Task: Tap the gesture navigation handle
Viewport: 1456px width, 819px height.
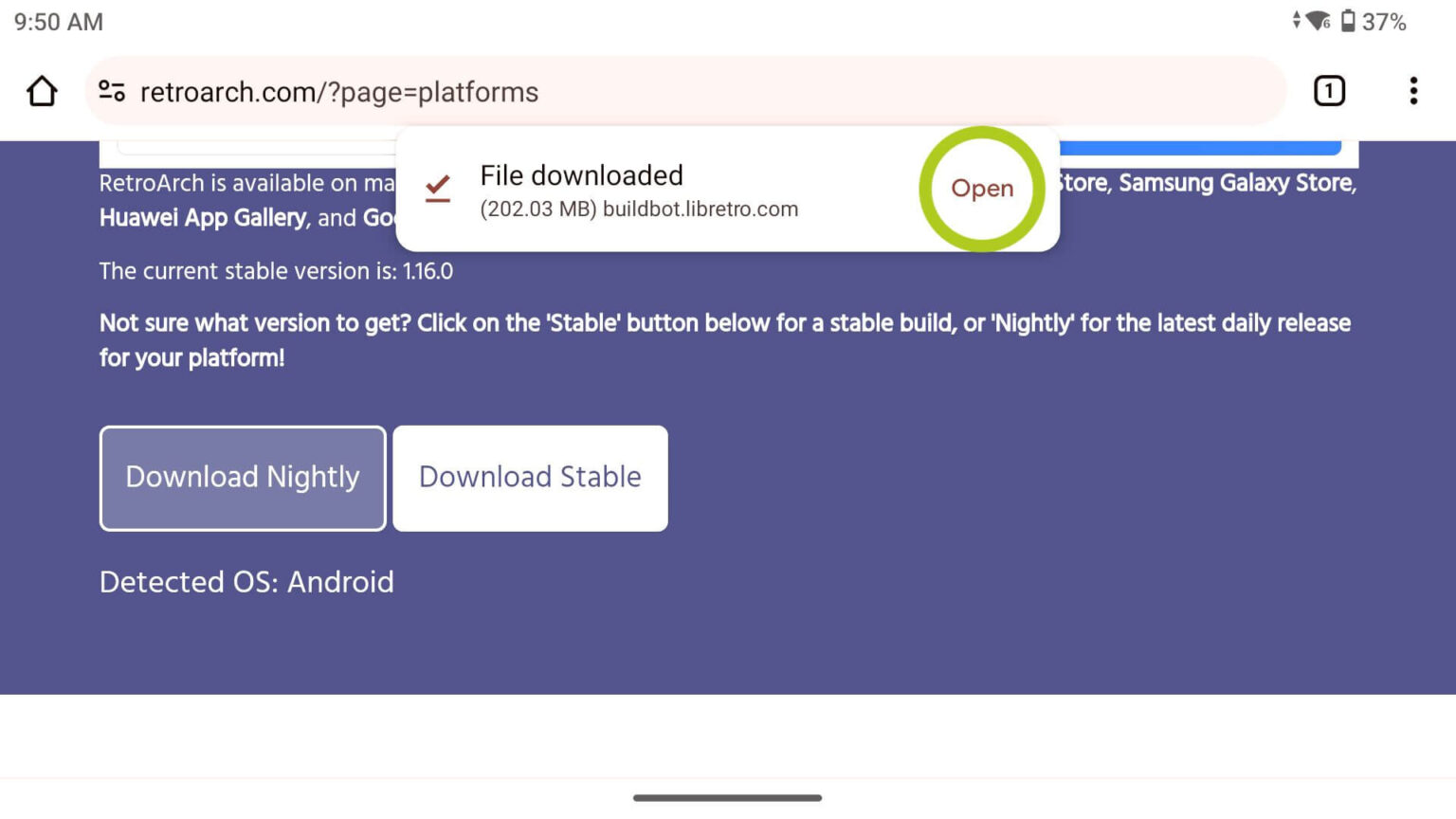Action: (x=727, y=798)
